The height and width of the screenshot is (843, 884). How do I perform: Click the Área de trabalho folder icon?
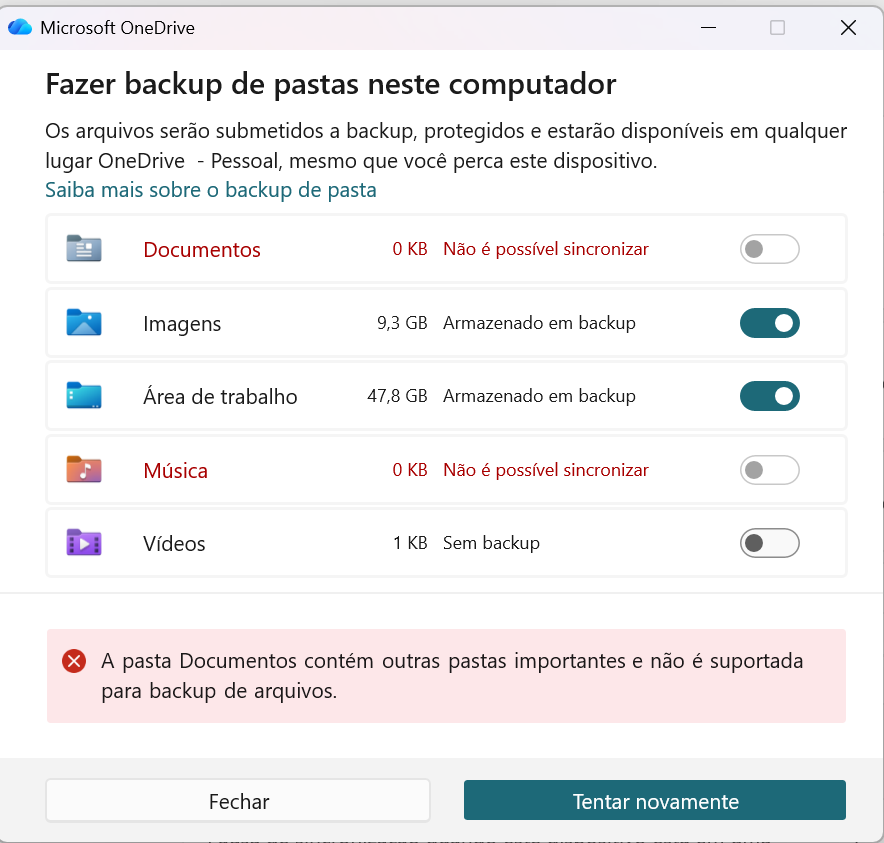tap(84, 396)
